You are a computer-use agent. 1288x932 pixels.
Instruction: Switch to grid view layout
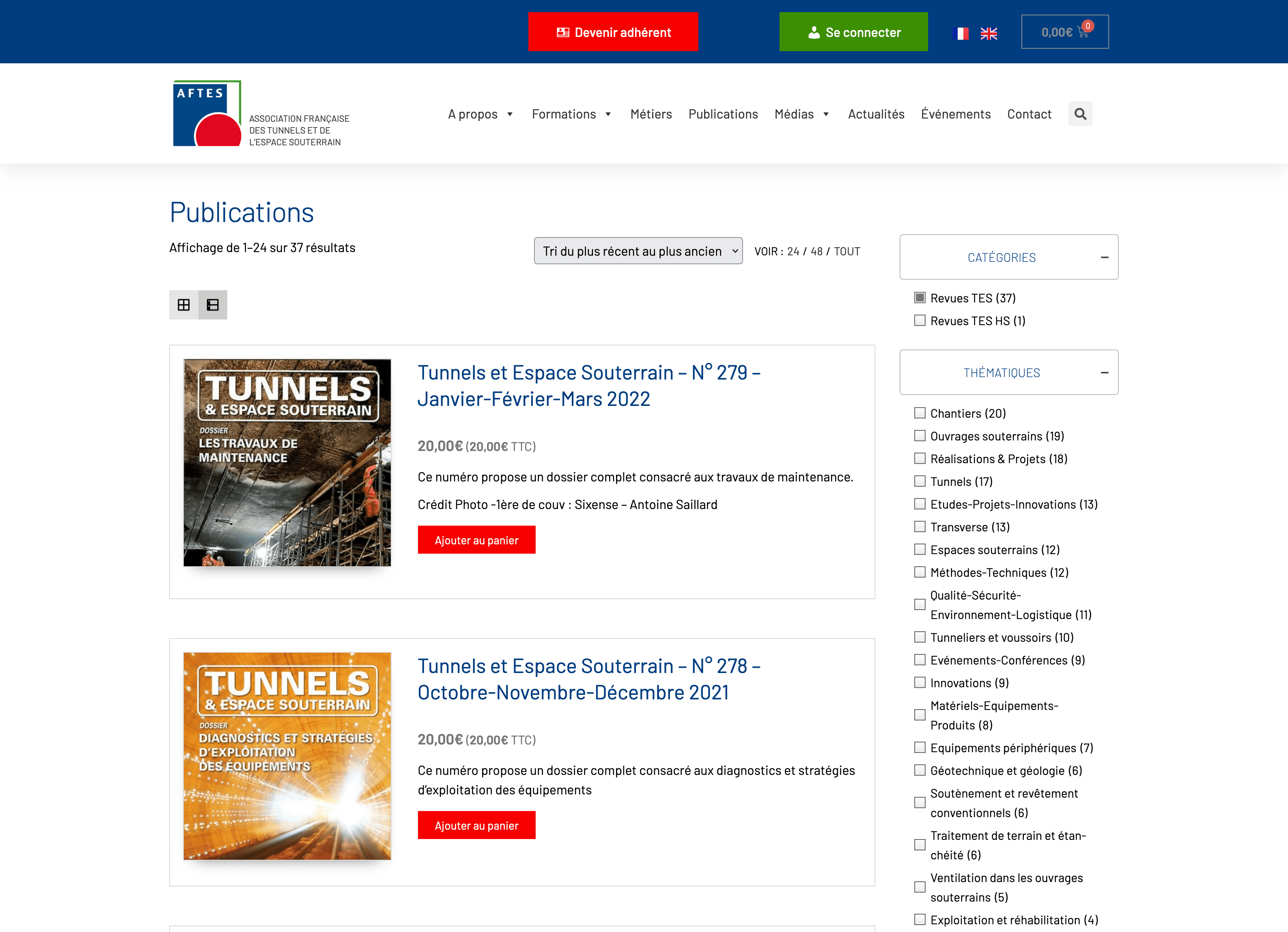[183, 305]
